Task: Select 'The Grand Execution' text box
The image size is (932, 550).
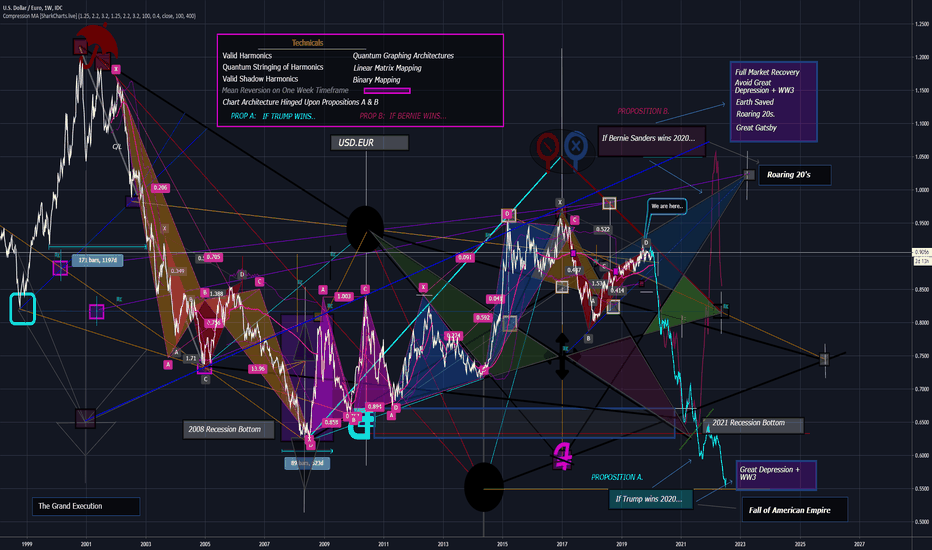Action: 86,506
